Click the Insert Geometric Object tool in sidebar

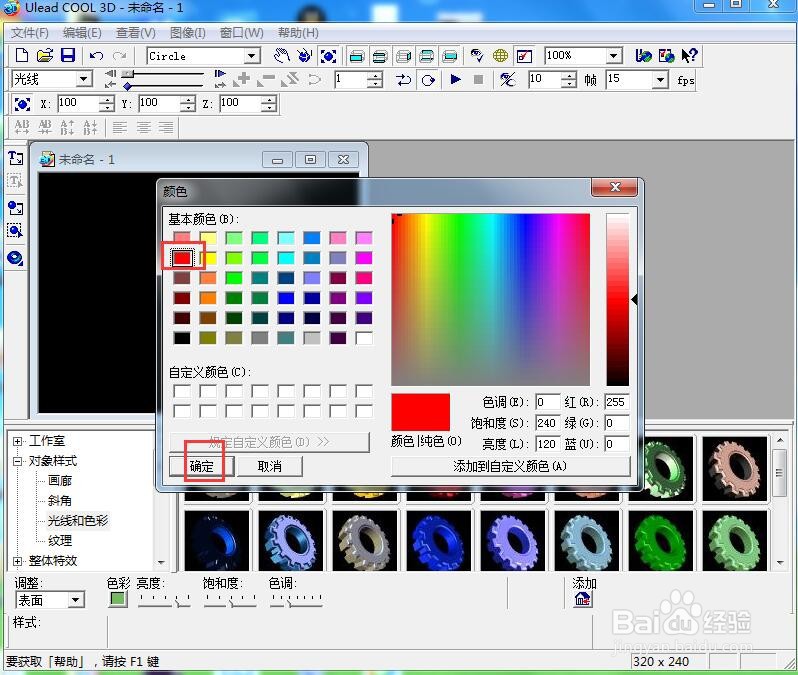click(15, 258)
